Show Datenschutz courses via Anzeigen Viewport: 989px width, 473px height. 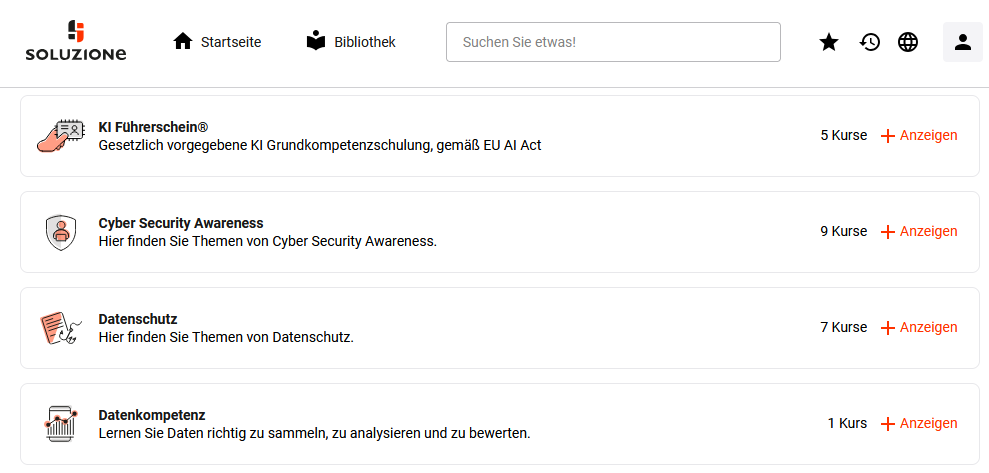(919, 328)
